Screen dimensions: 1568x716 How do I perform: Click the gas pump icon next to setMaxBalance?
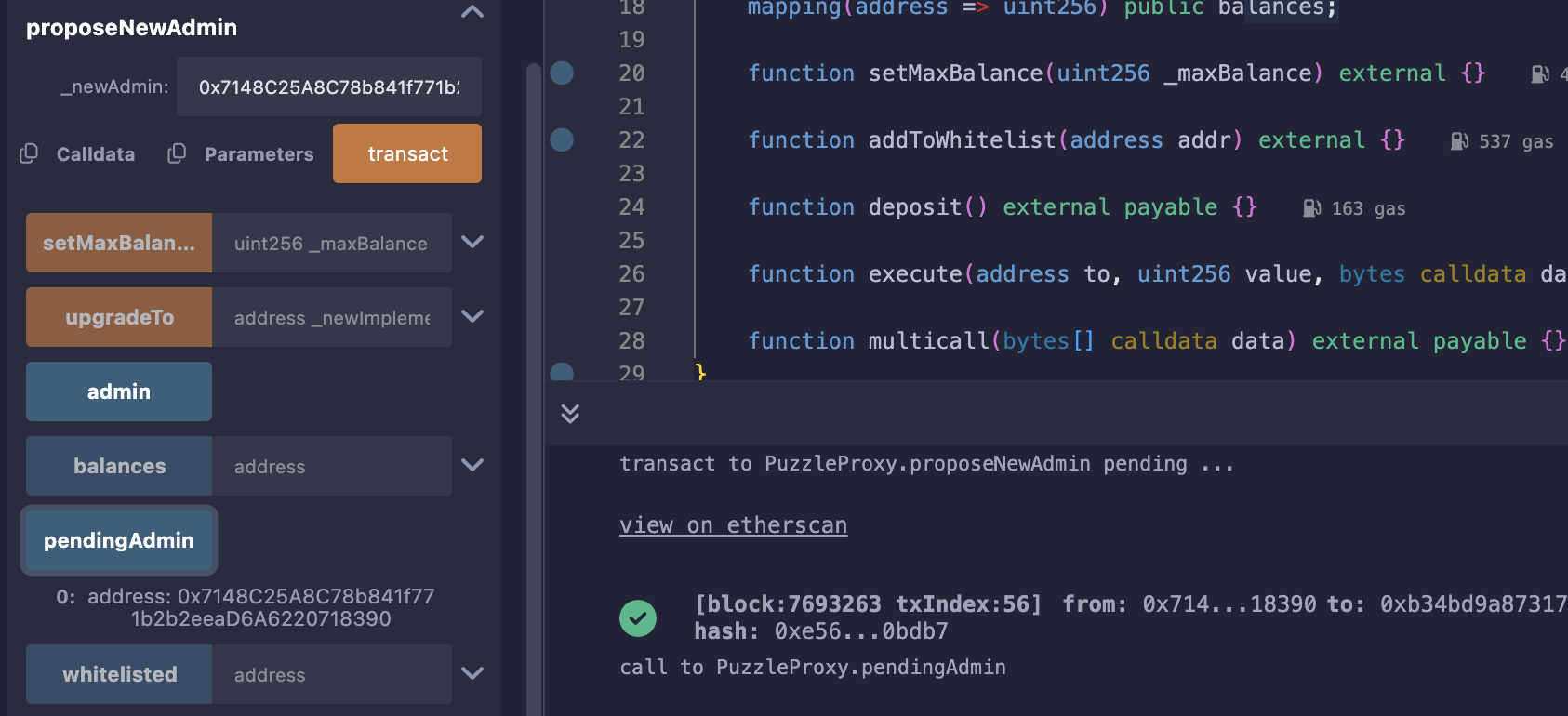point(1540,74)
